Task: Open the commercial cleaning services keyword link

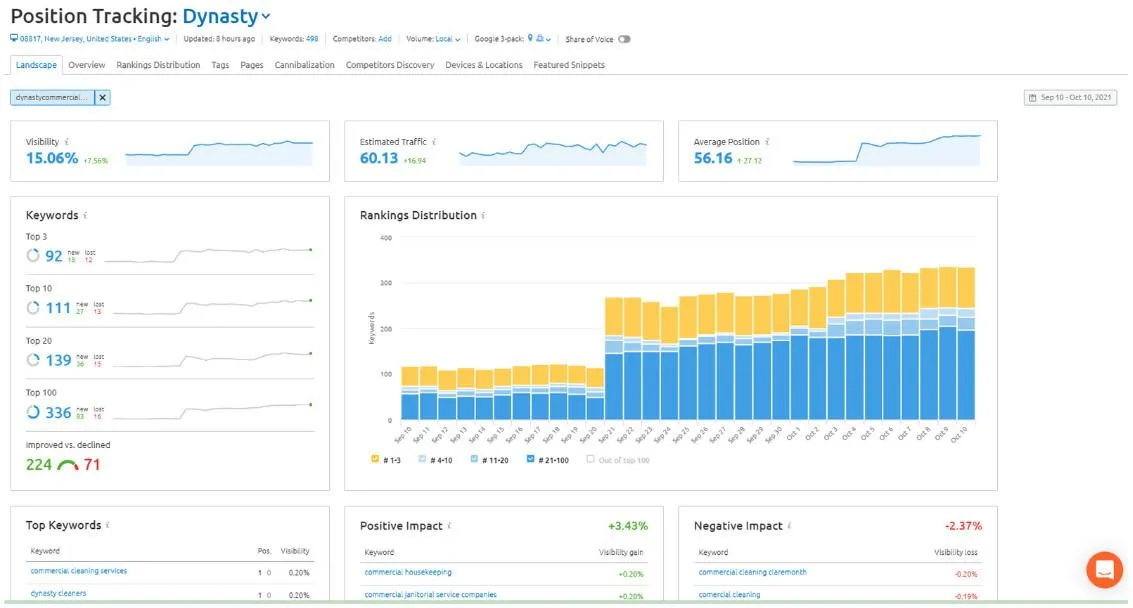Action: (x=79, y=571)
